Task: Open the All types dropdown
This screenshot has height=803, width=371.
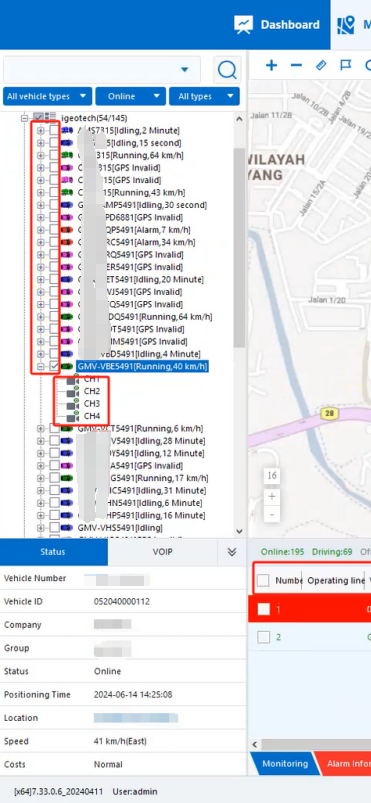Action: point(204,96)
